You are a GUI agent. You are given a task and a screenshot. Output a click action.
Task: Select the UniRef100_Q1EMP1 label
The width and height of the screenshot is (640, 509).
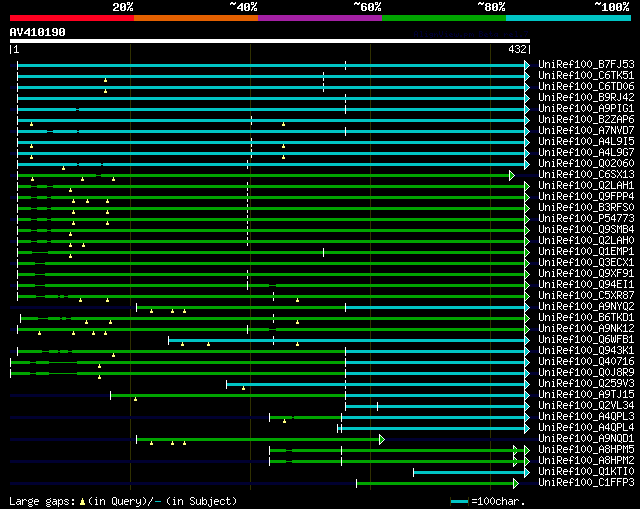[x=586, y=252]
